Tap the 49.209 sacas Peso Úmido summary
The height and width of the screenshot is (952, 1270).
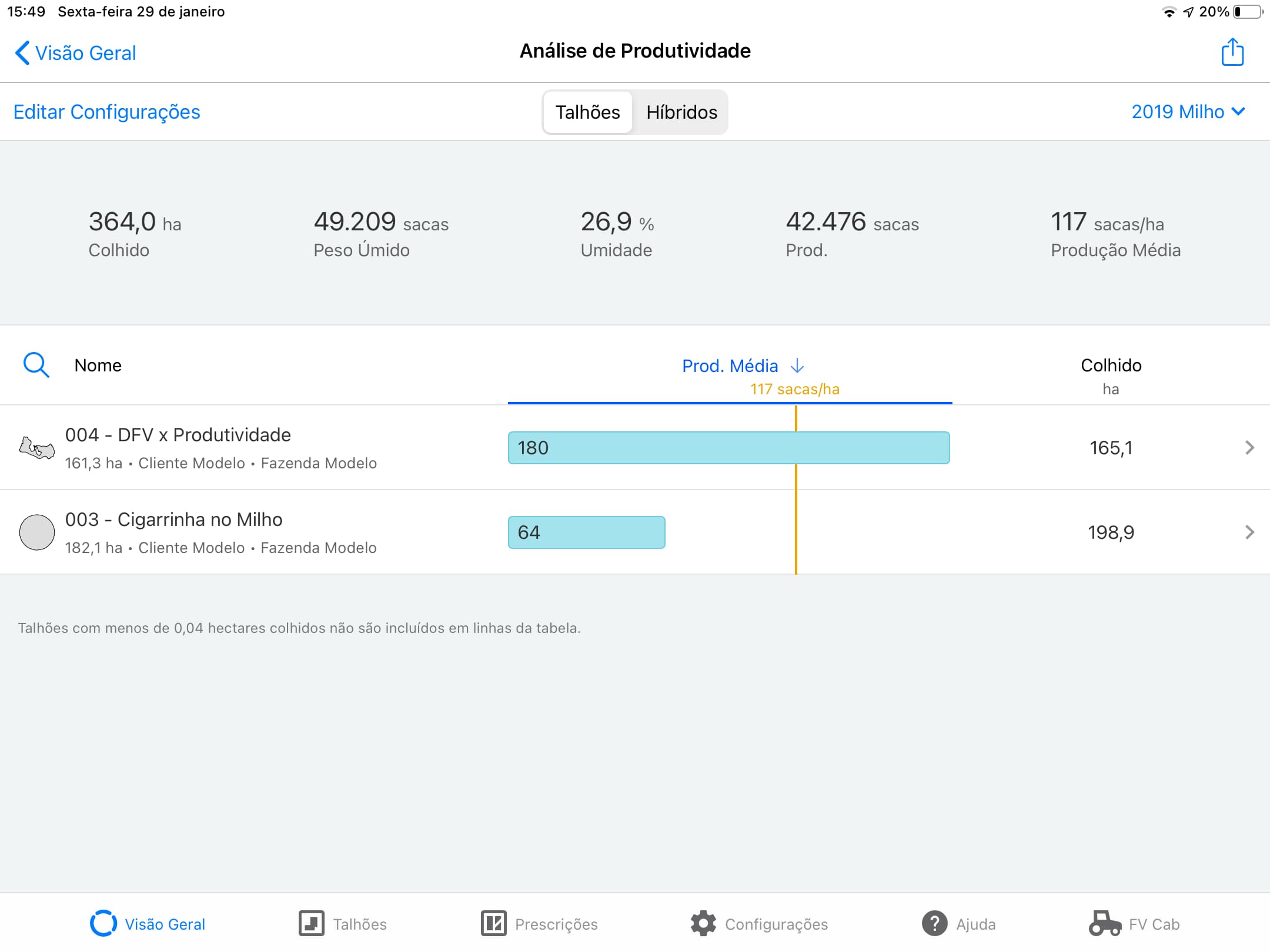pyautogui.click(x=381, y=234)
